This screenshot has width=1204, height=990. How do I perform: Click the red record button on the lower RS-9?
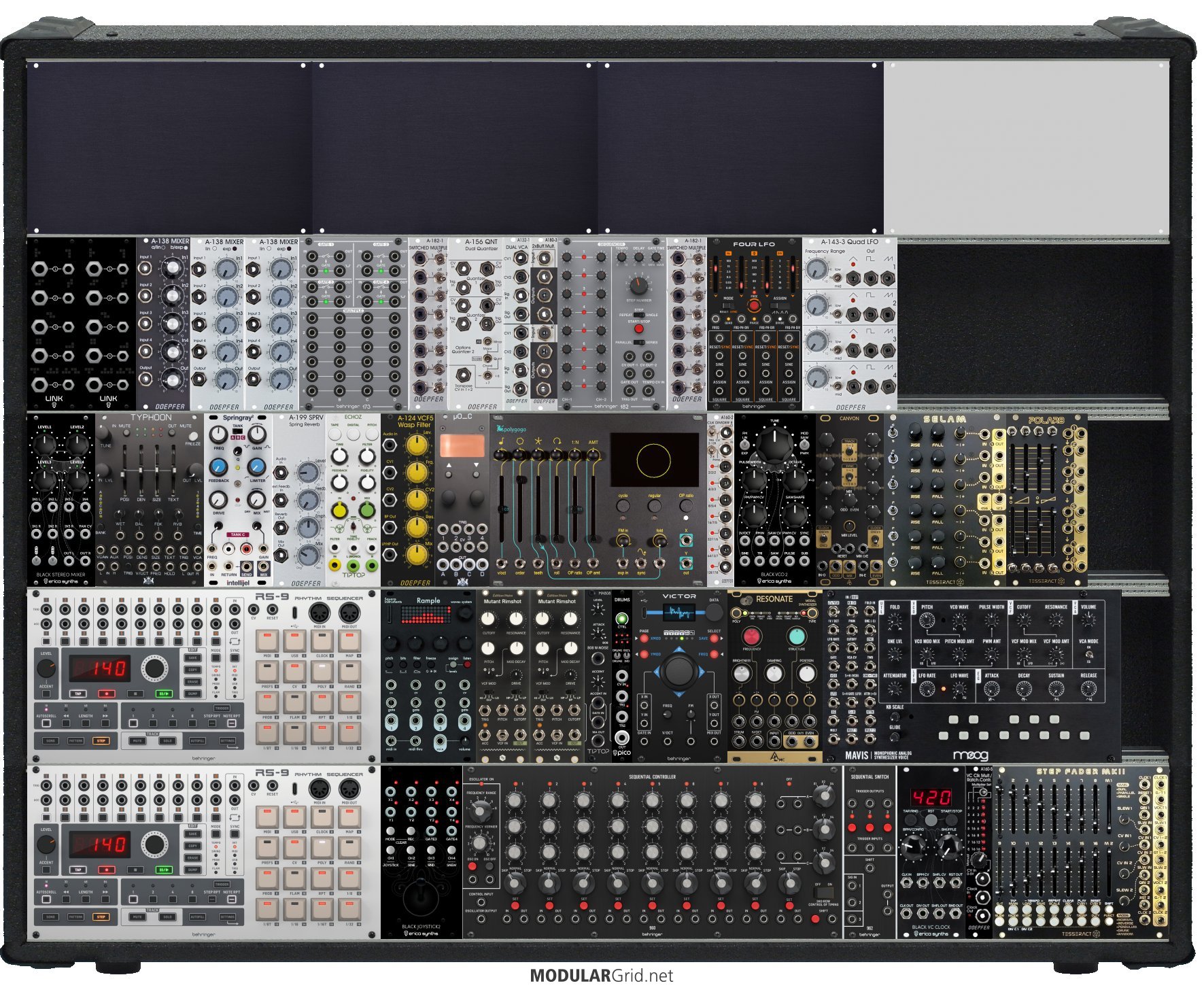pos(106,870)
